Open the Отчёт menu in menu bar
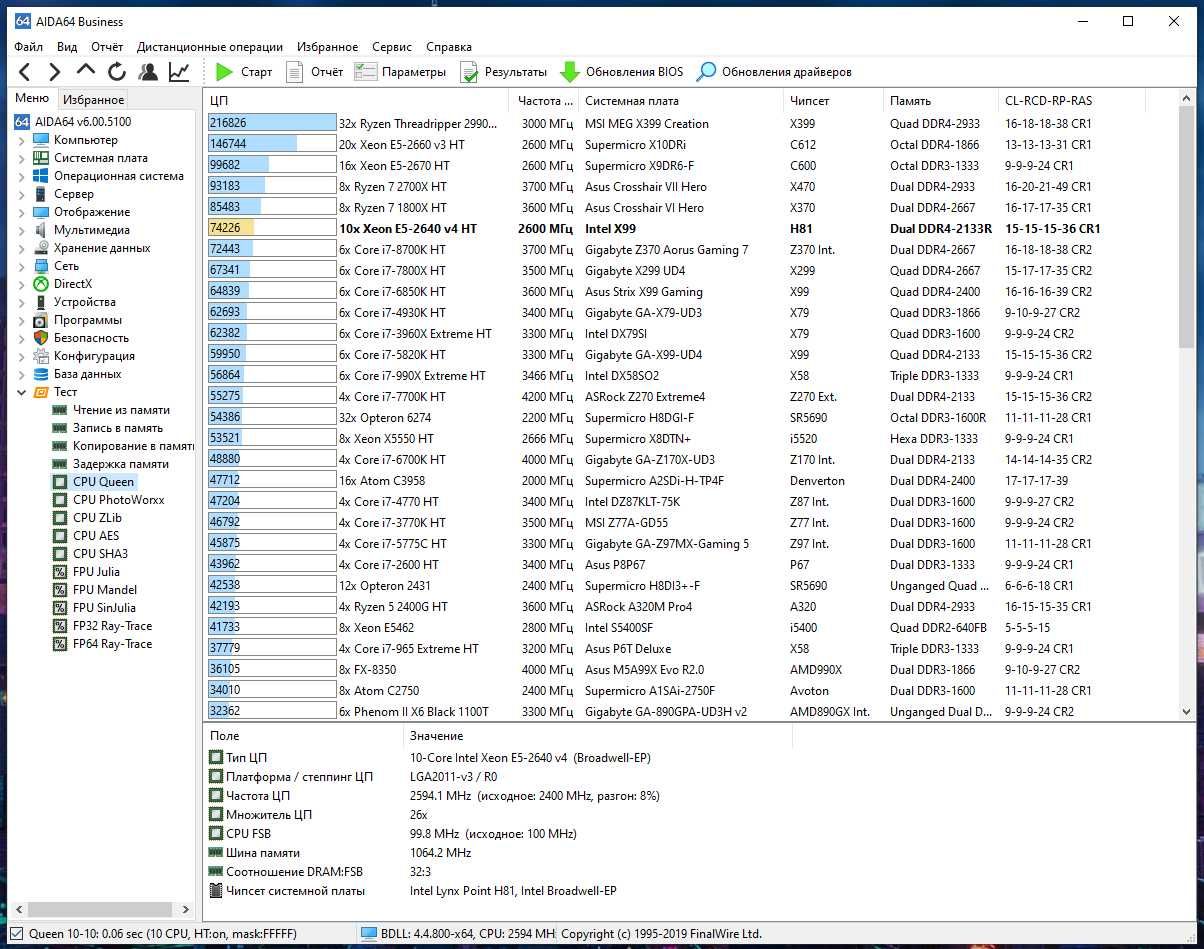The width and height of the screenshot is (1204, 949). (x=107, y=47)
